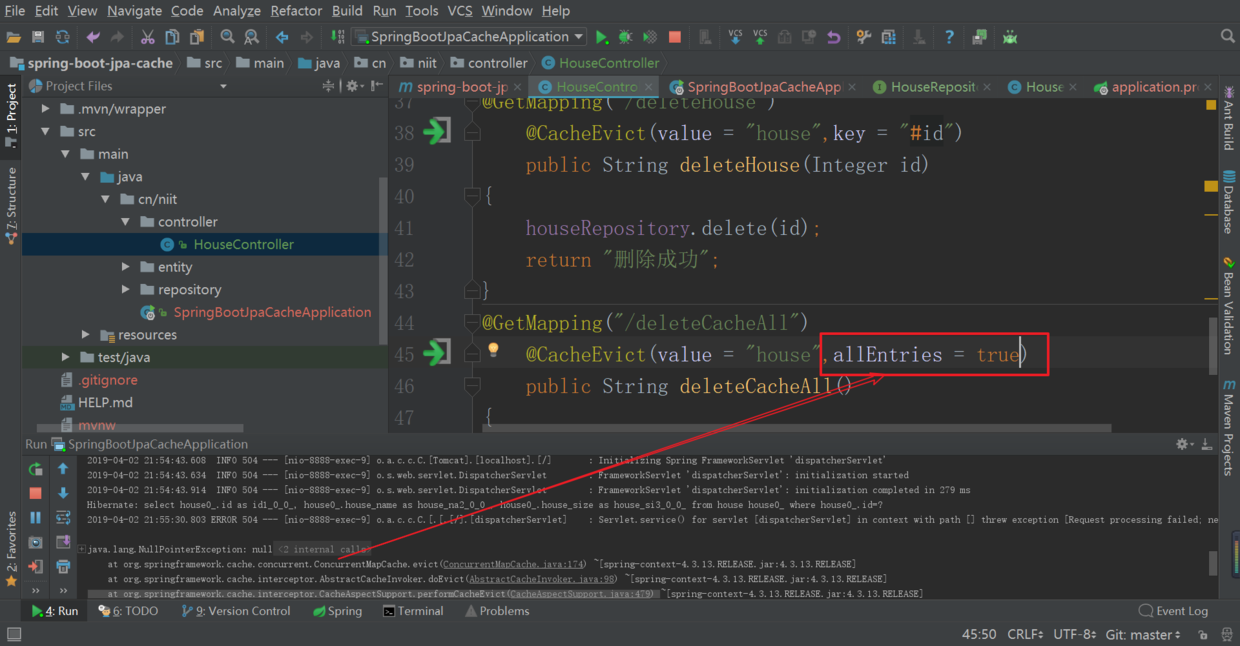The image size is (1240, 646).
Task: Switch to the HouseRepository editor tab
Action: click(933, 87)
